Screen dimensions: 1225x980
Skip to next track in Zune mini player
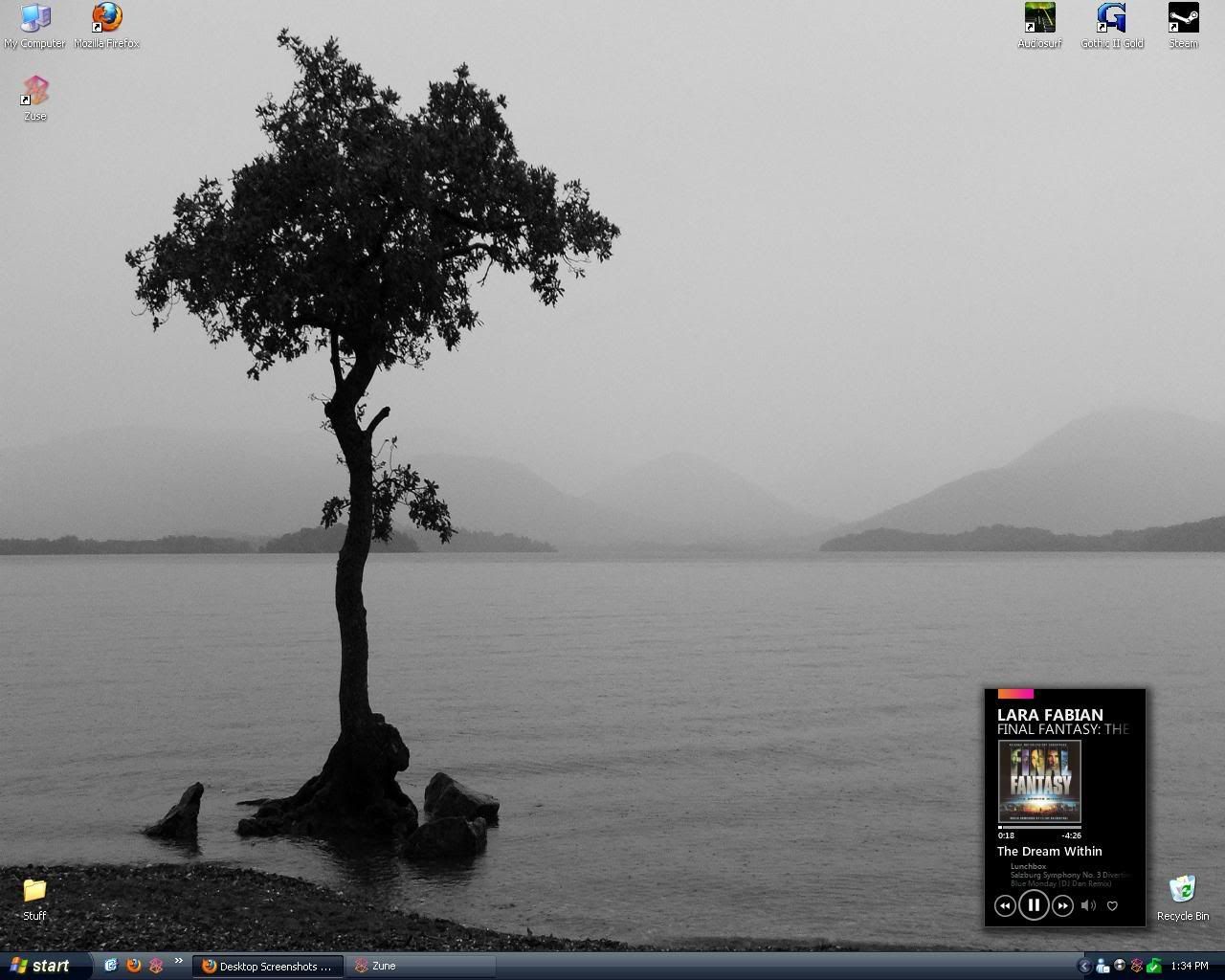[x=1062, y=905]
